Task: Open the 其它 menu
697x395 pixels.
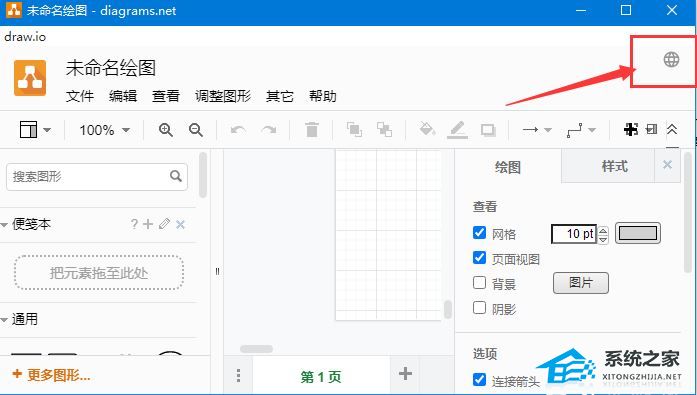Action: pos(280,96)
